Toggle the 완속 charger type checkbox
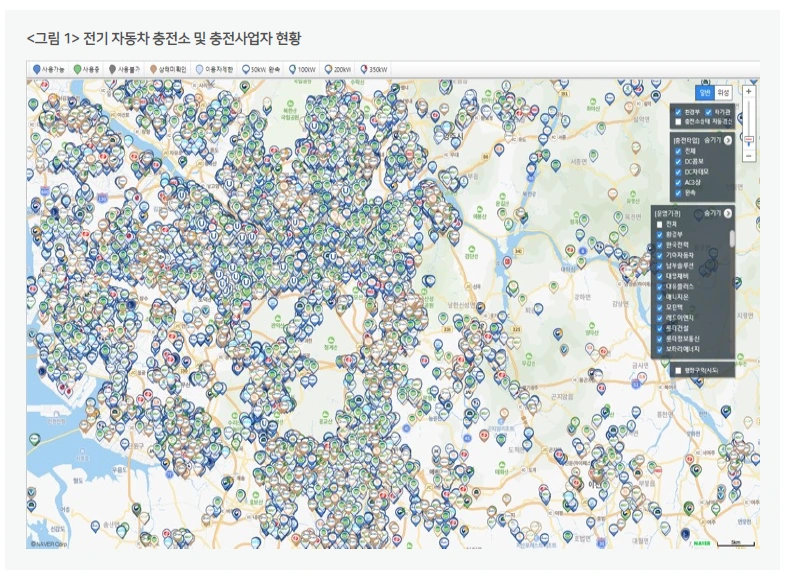Image resolution: width=785 pixels, height=577 pixels. tap(678, 193)
